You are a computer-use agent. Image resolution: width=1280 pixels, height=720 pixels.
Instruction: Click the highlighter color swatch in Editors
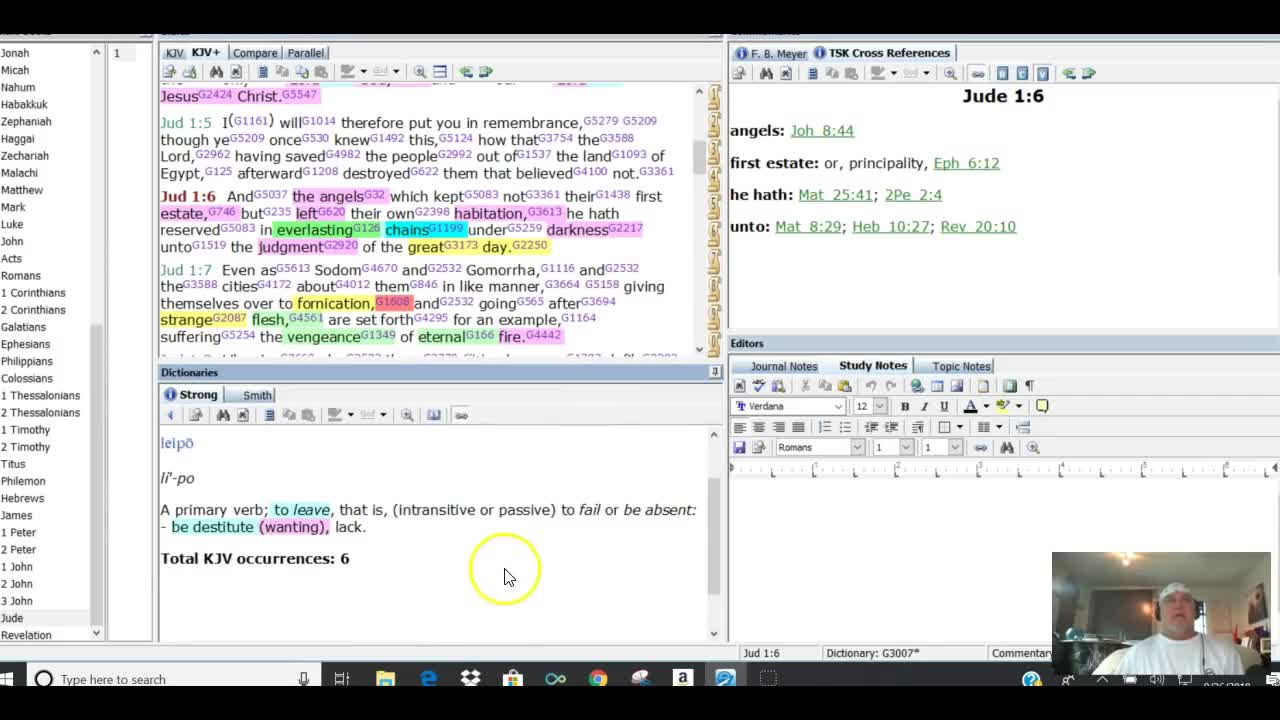1003,406
